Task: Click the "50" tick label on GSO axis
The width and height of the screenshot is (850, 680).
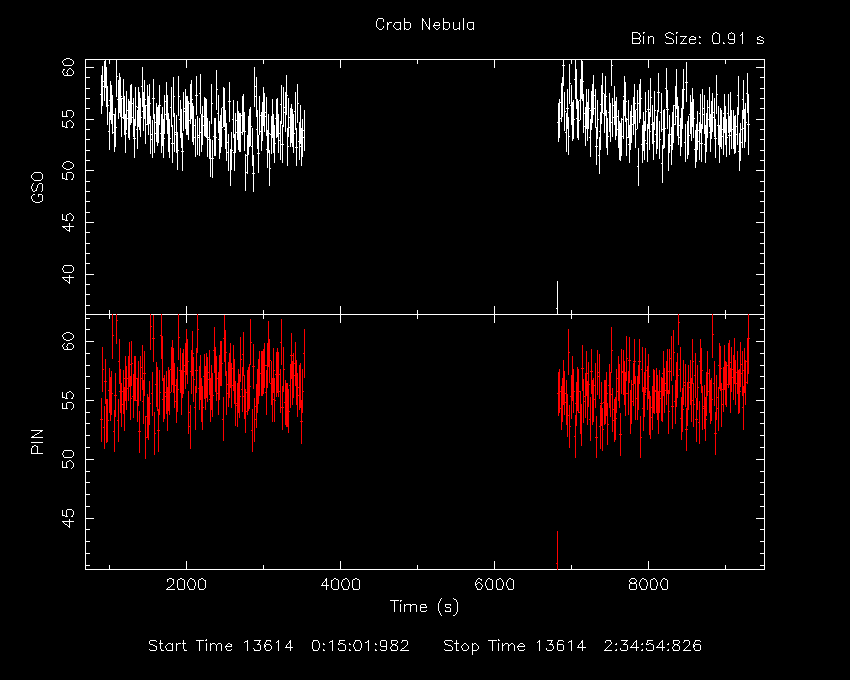Action: tap(68, 170)
